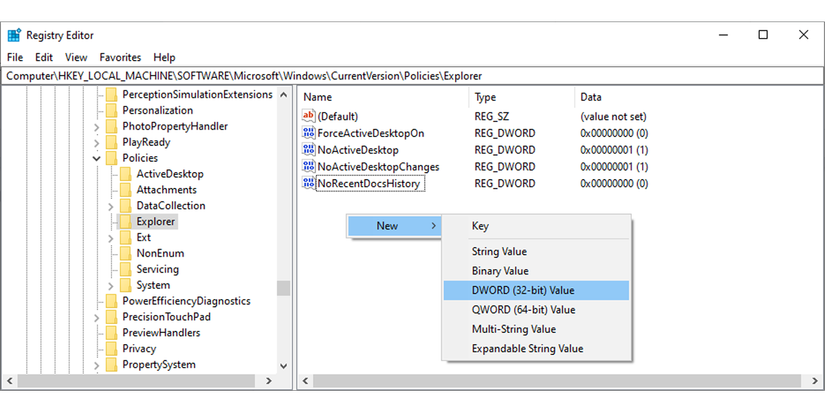Click the tree pane scroll down arrow
Screen dimensions: 825x413
pos(284,366)
